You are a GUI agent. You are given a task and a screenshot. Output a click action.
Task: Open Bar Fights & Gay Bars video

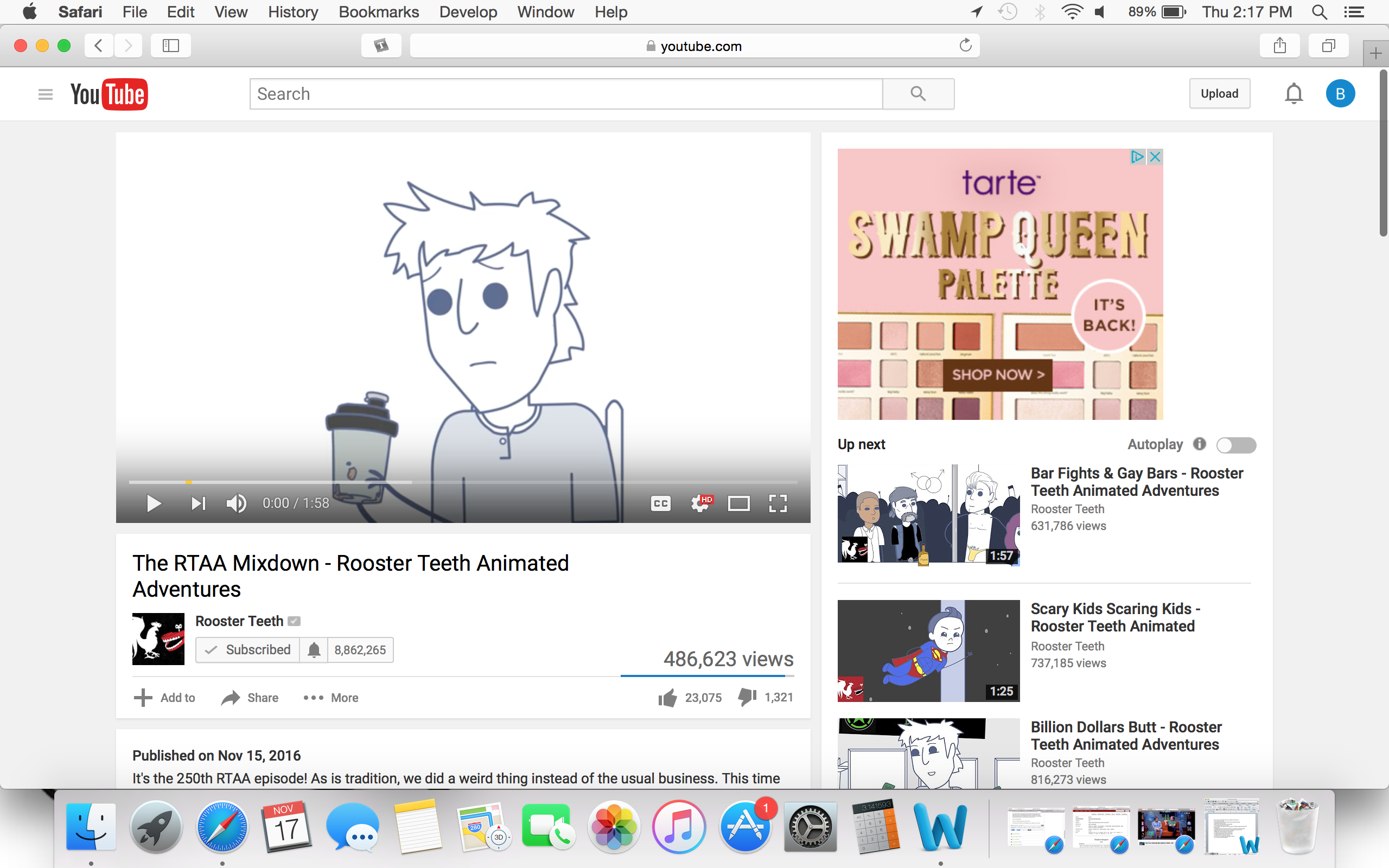pos(1137,482)
